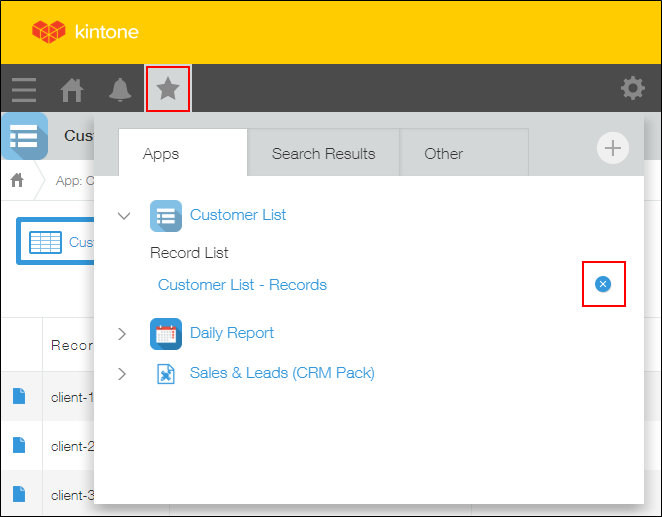This screenshot has height=517, width=662.
Task: Switch to the Search Results tab
Action: 323,153
